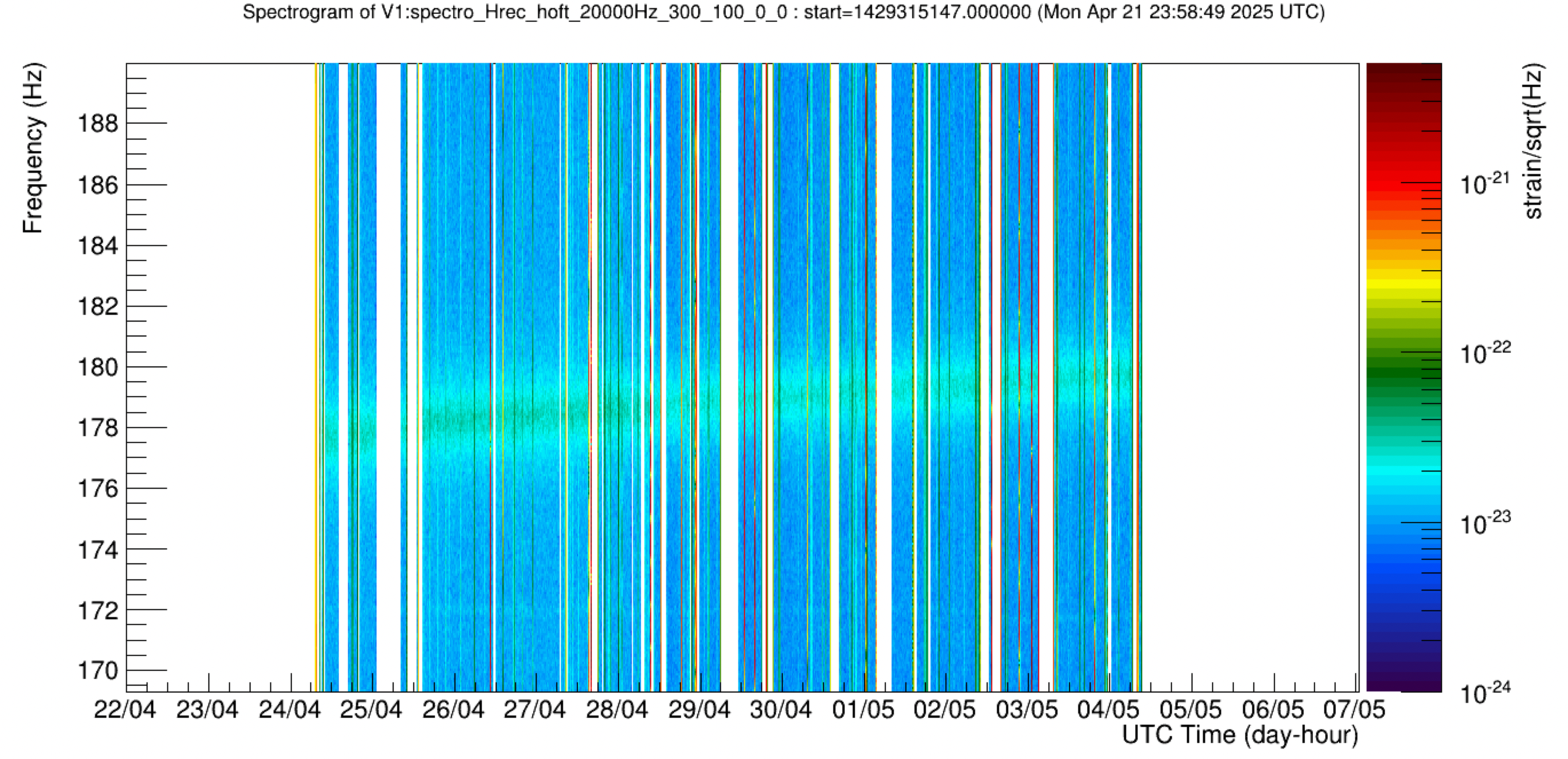Click the 27/04 date tick label

click(534, 710)
